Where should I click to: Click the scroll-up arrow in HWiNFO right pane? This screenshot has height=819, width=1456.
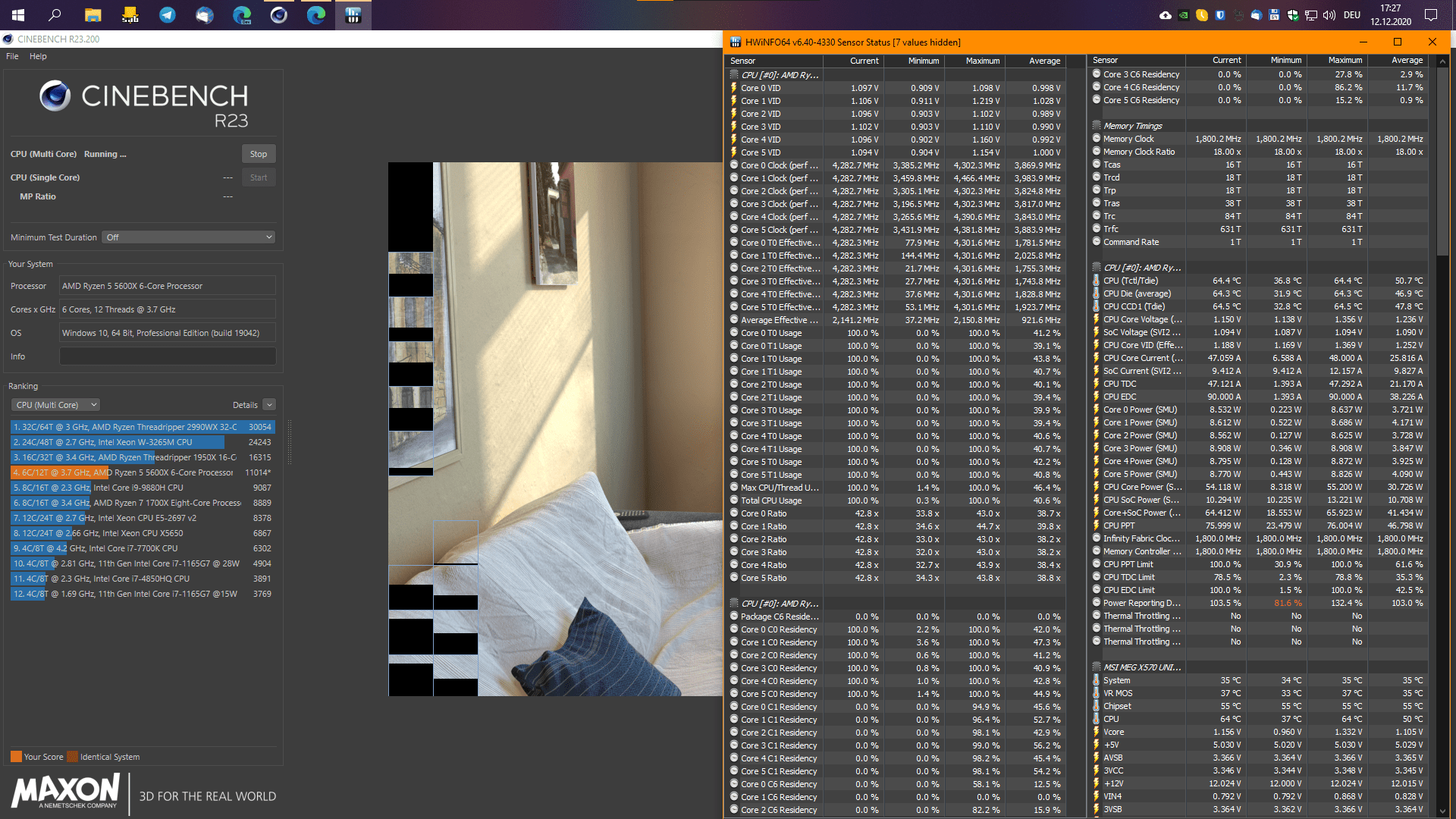tap(1442, 61)
